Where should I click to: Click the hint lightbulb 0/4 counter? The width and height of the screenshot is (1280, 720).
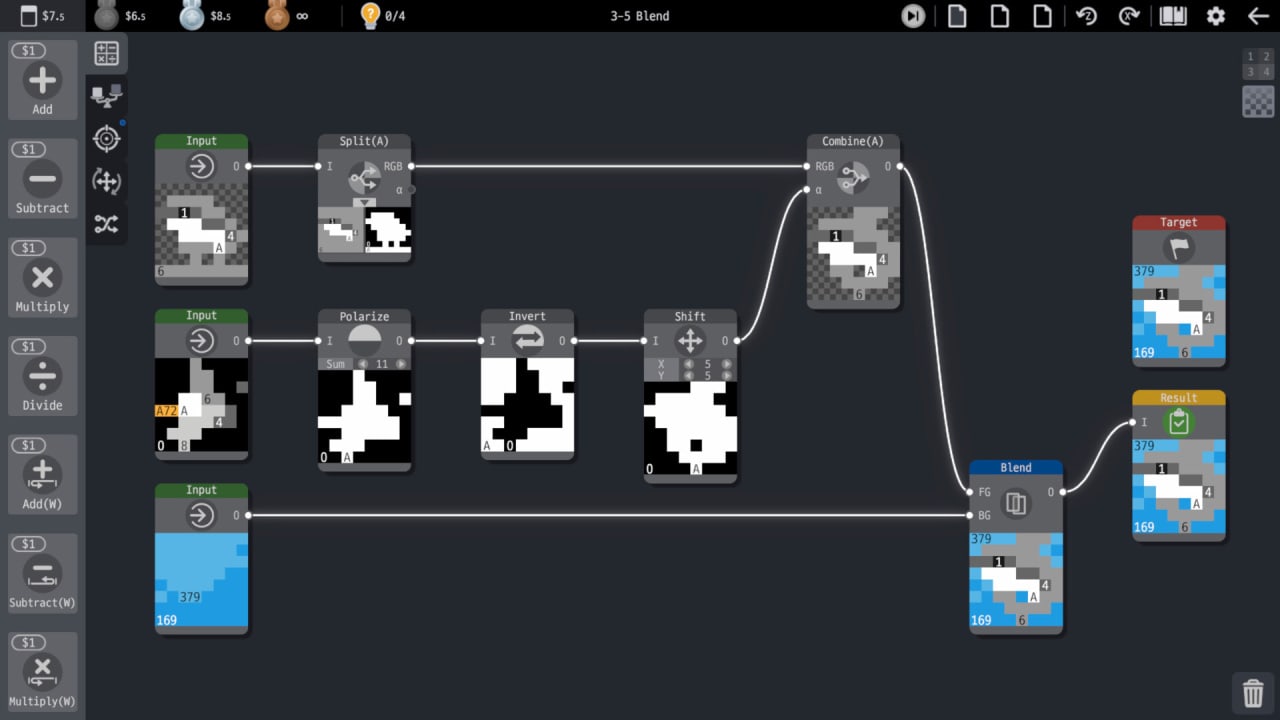pos(383,16)
